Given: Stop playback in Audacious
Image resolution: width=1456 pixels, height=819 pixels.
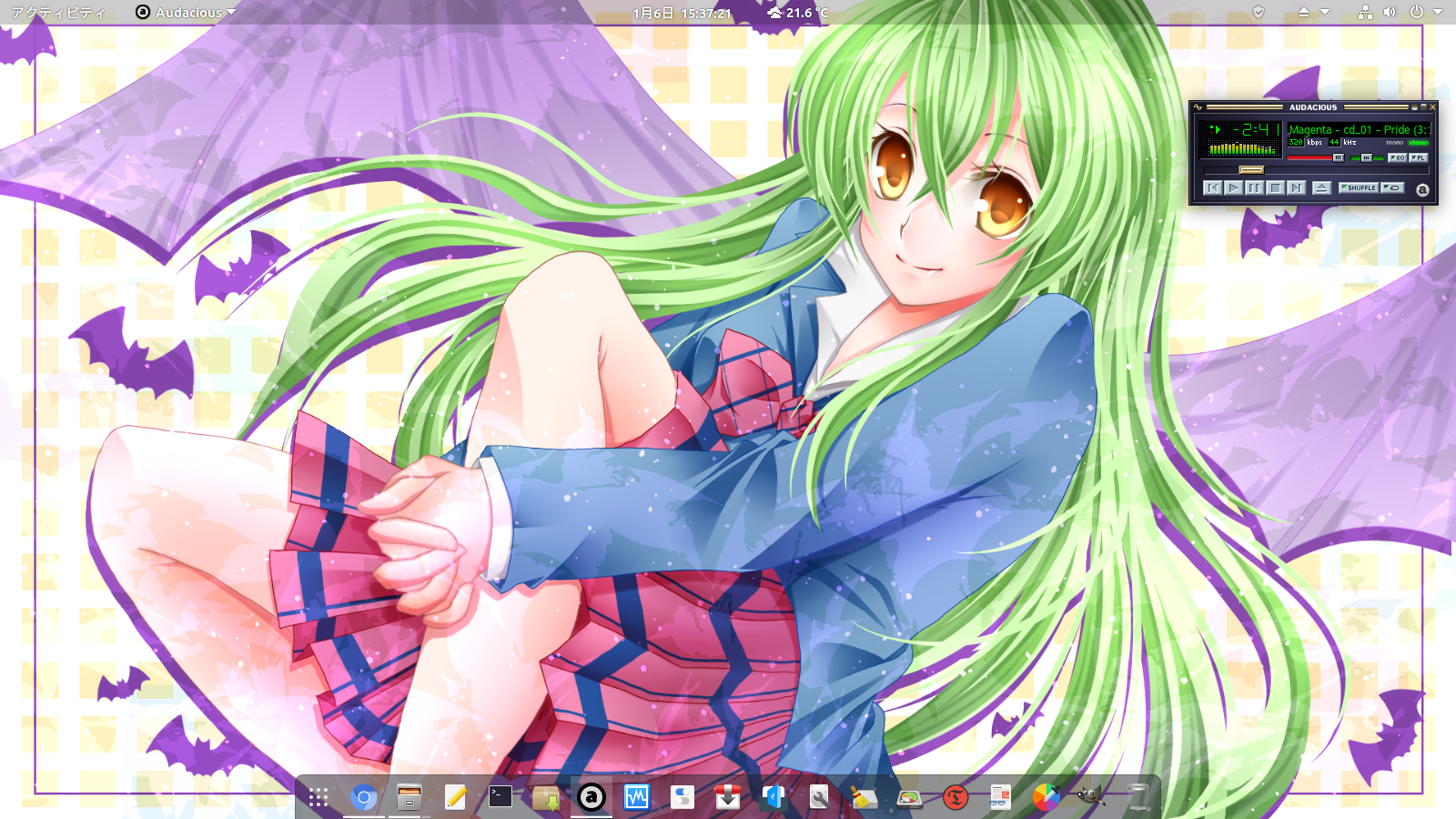Looking at the screenshot, I should coord(1276,187).
